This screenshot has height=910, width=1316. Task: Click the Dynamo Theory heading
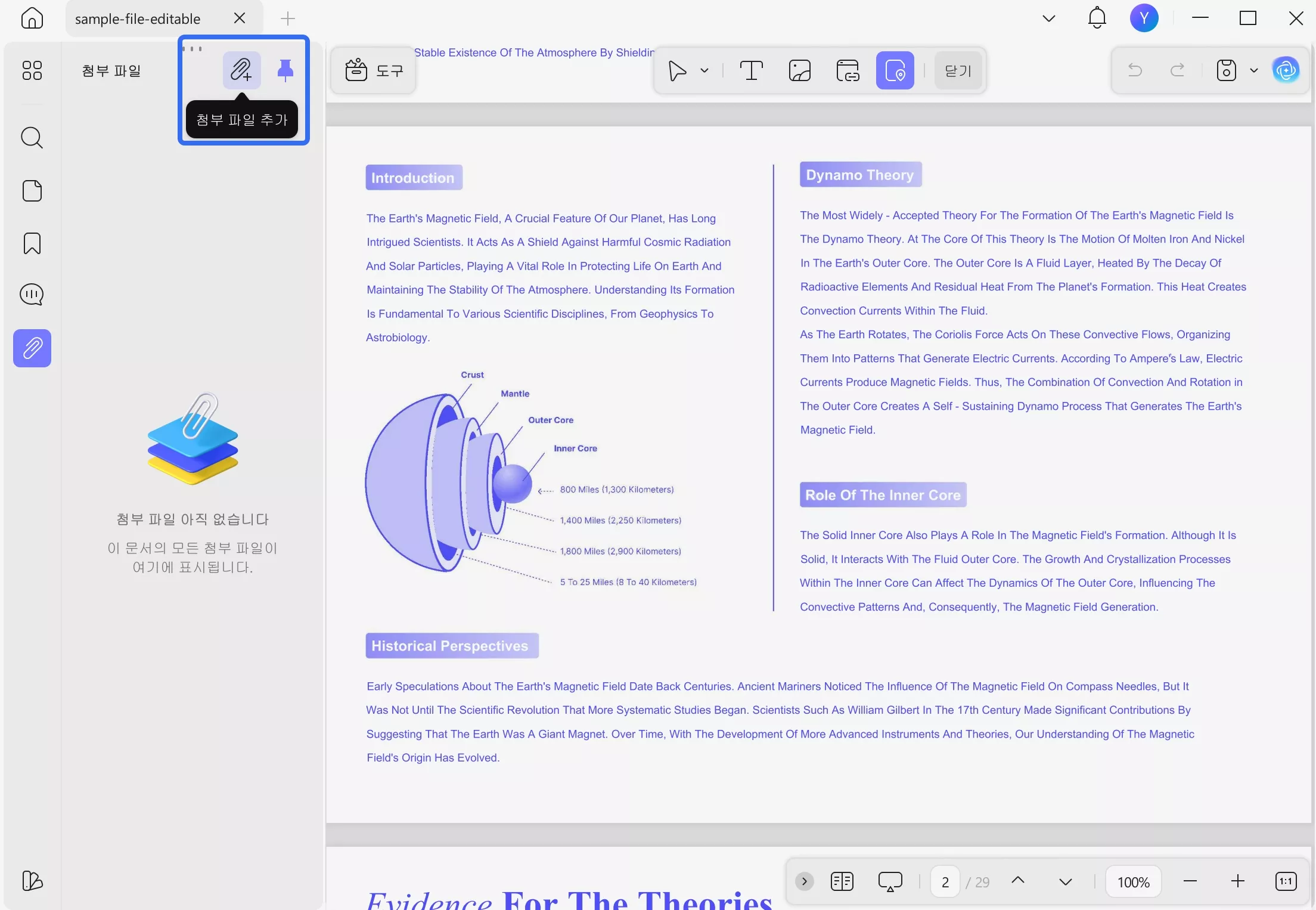coord(860,175)
